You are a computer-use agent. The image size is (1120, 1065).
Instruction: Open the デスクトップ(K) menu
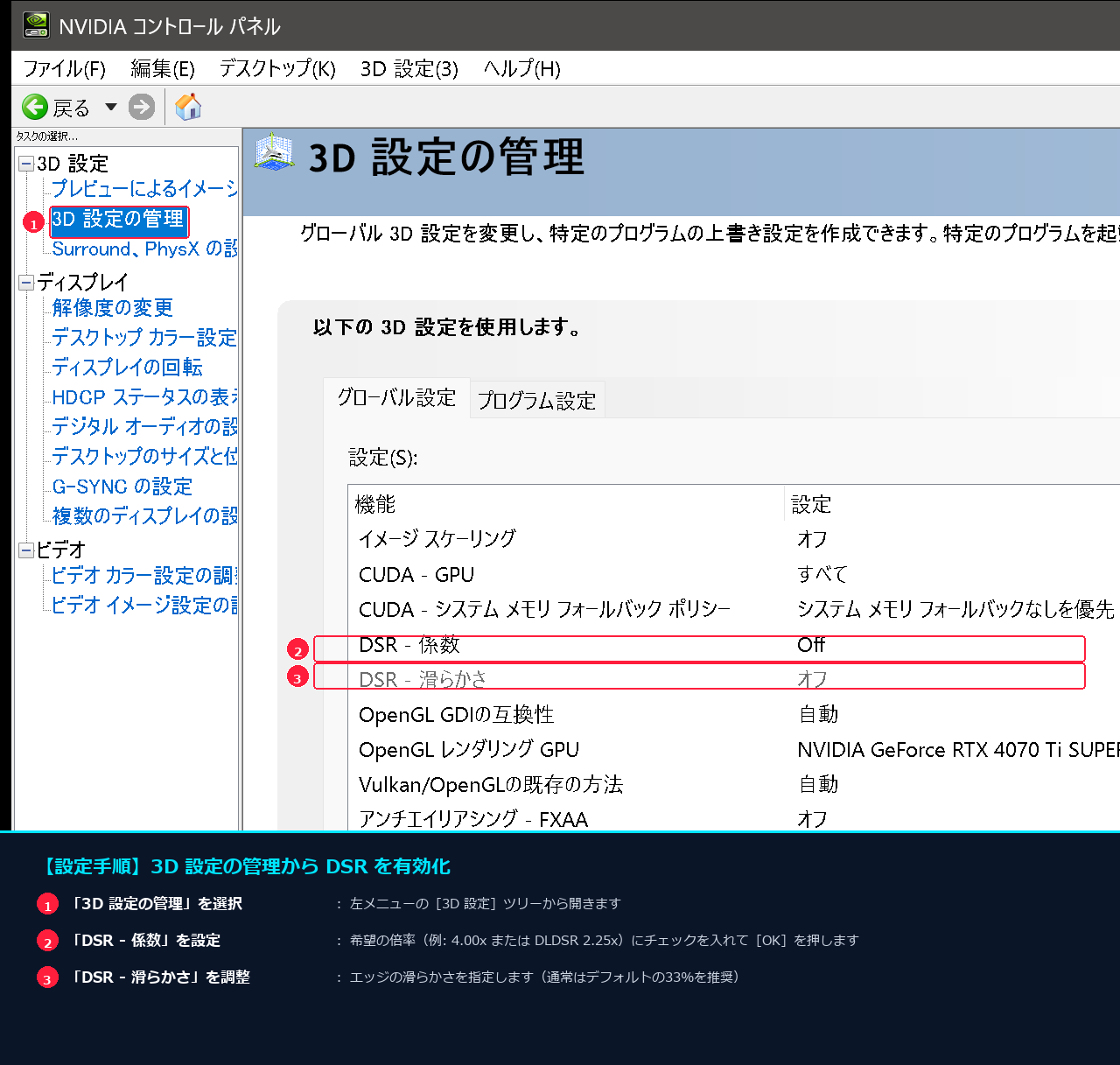(277, 69)
